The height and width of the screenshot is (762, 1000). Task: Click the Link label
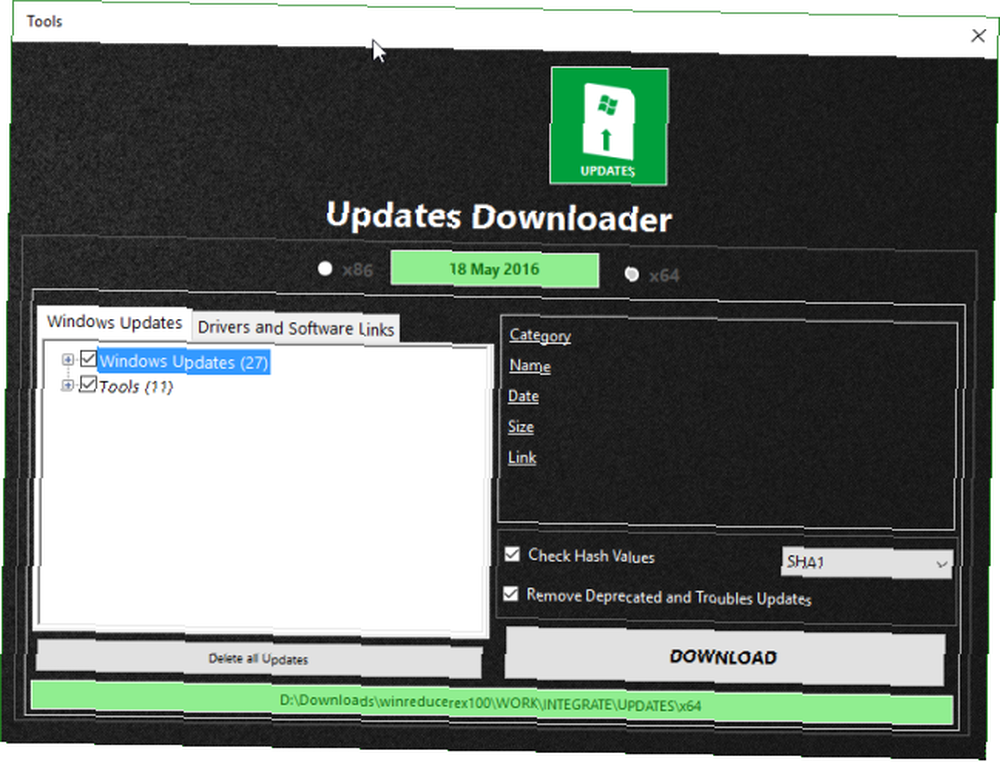pyautogui.click(x=522, y=457)
